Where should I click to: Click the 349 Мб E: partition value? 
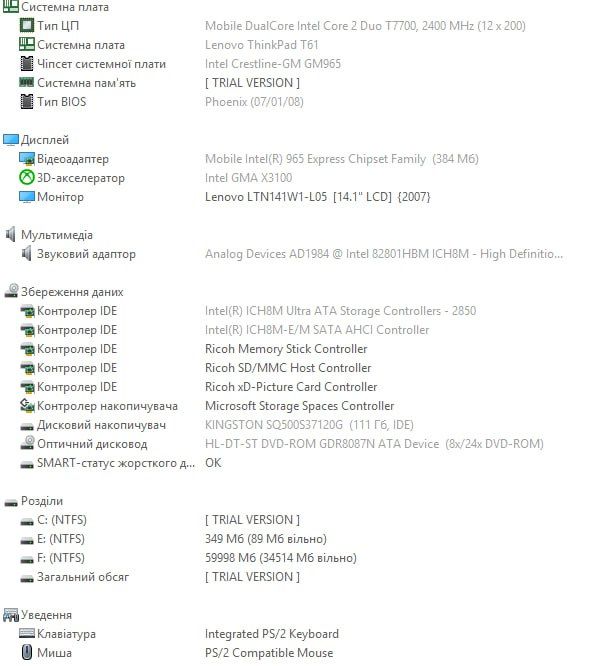click(x=266, y=539)
